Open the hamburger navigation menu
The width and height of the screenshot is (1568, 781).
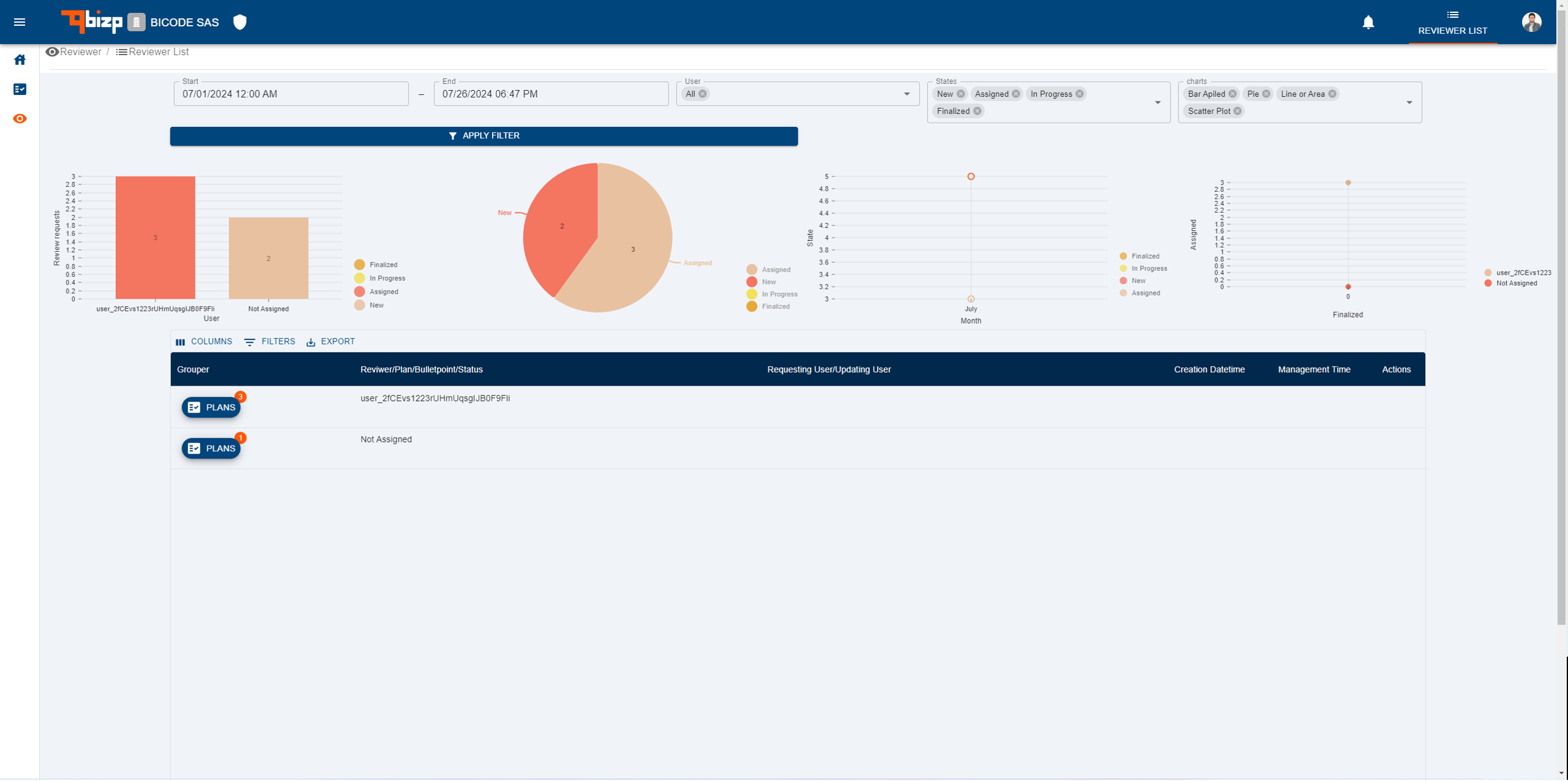pos(20,22)
